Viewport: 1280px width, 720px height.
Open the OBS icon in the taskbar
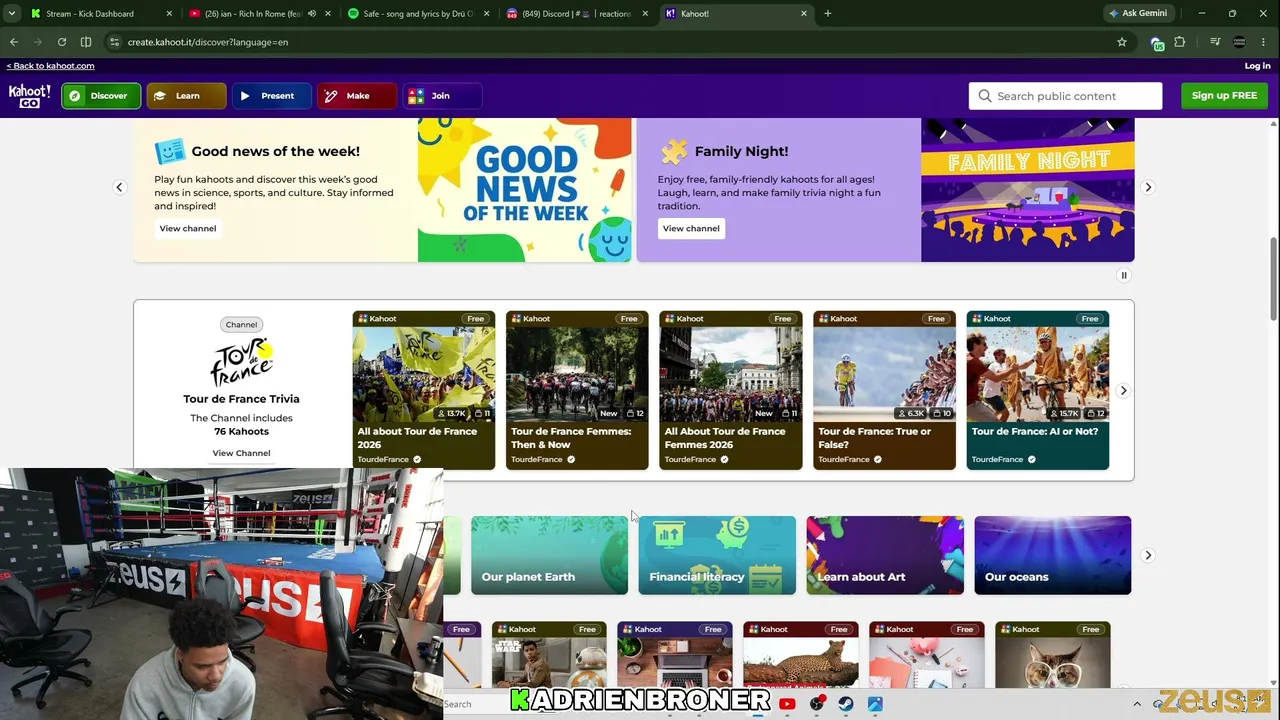point(817,704)
